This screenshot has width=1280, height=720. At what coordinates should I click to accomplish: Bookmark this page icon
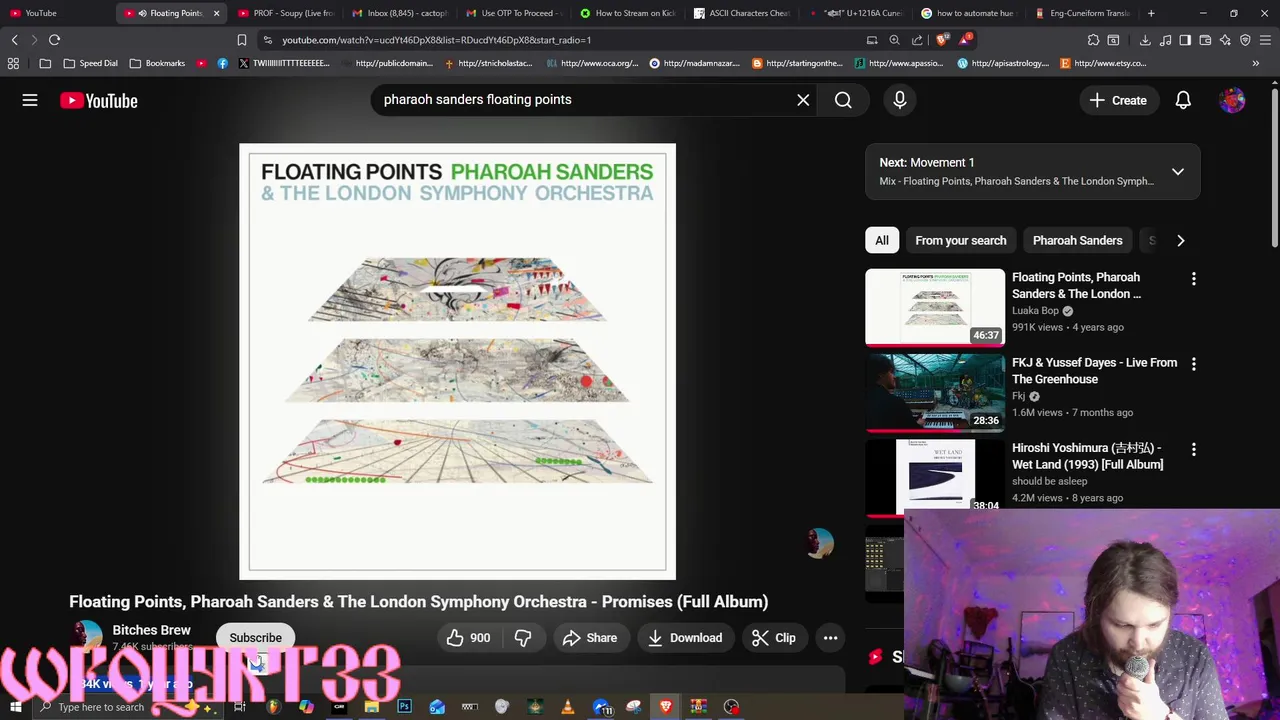click(242, 40)
